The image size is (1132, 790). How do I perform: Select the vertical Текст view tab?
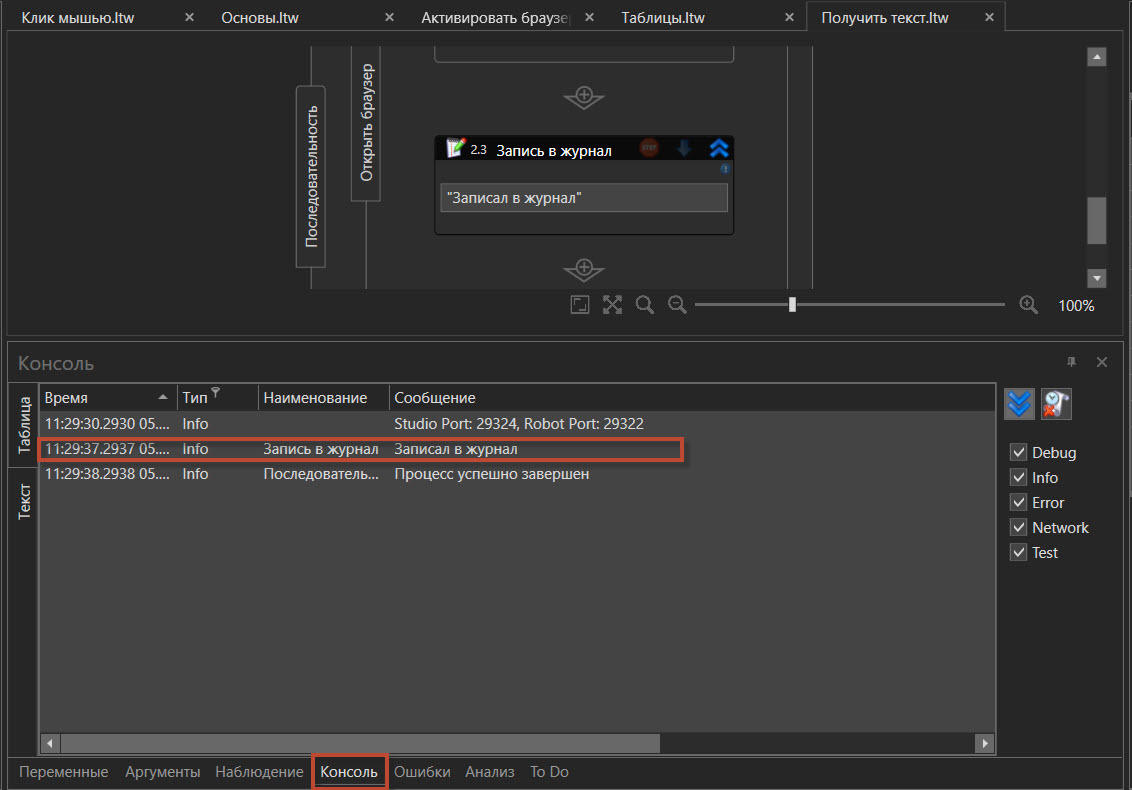click(x=24, y=501)
